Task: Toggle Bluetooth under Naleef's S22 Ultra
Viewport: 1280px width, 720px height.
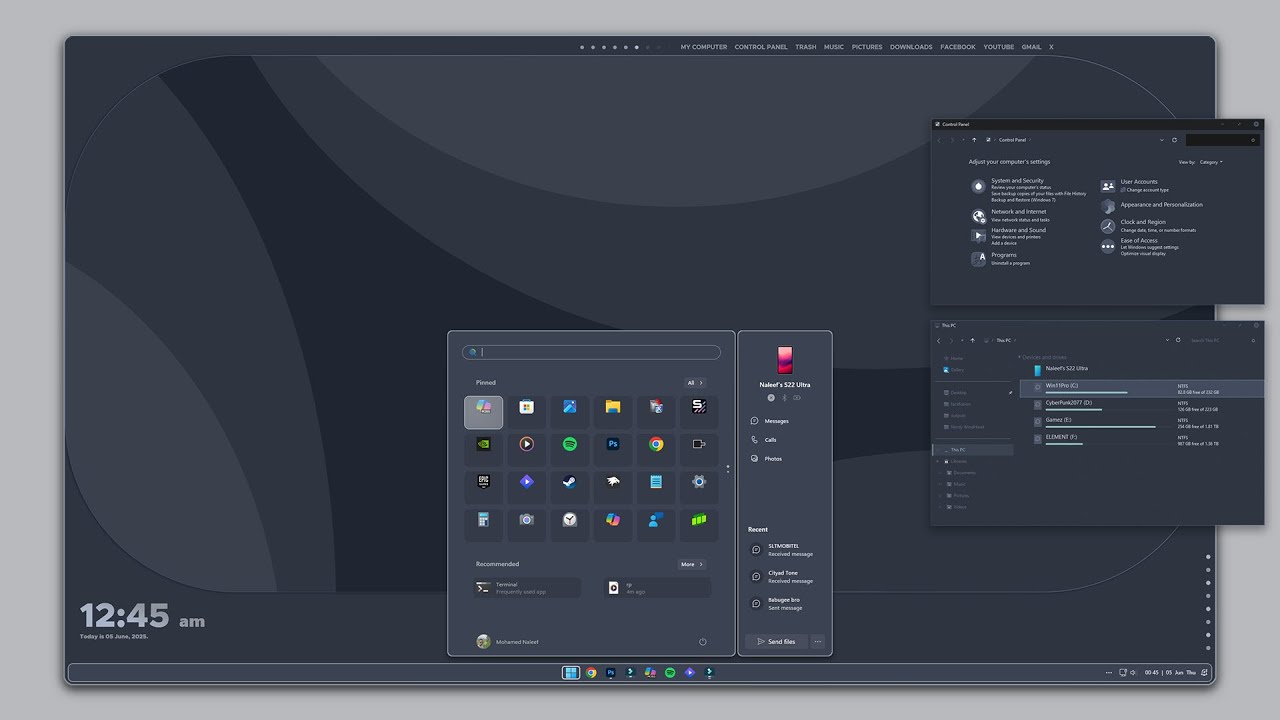Action: coord(784,398)
